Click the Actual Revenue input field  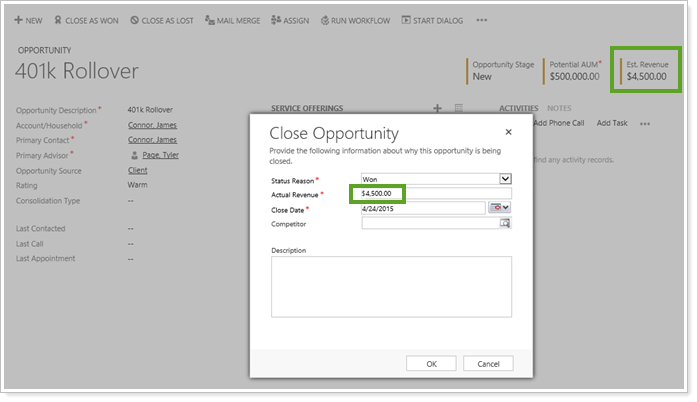coord(435,194)
